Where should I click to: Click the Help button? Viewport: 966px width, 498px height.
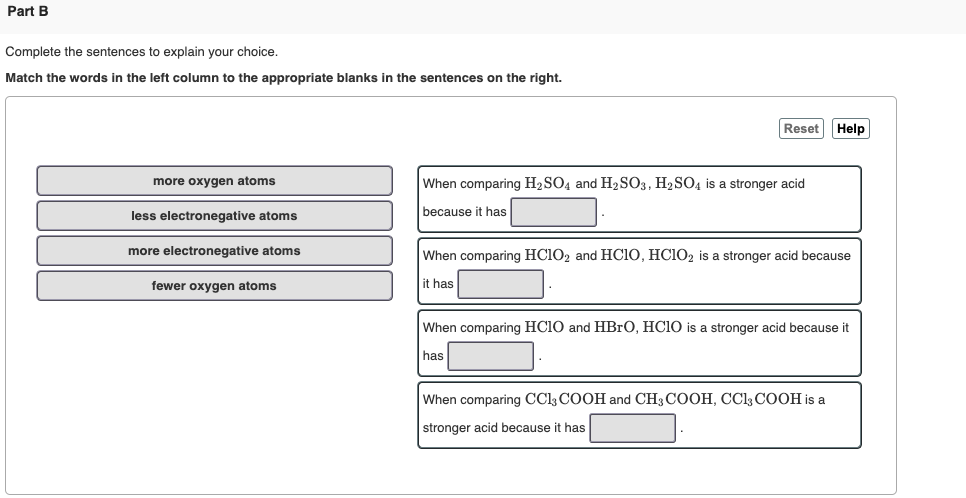click(850, 129)
